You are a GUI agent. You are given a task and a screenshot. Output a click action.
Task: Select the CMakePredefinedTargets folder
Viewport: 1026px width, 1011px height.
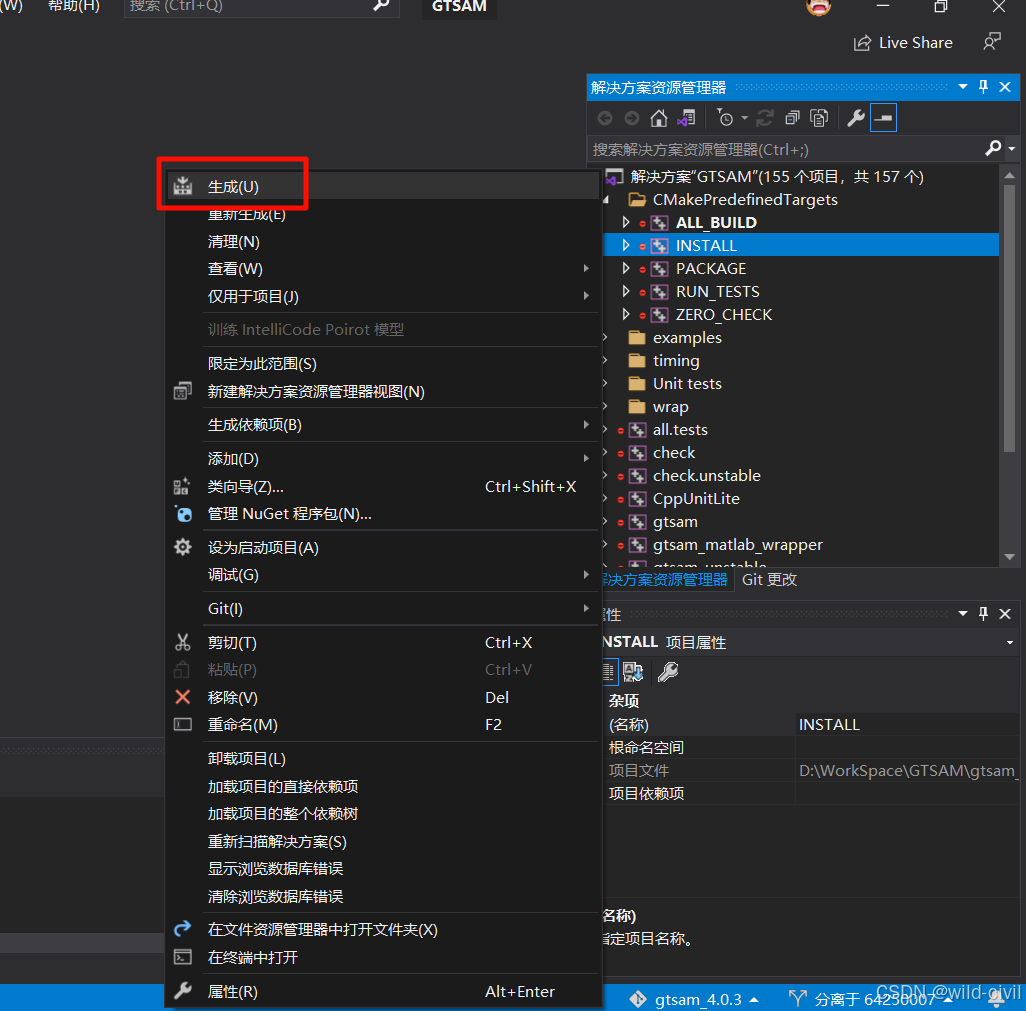coord(745,200)
